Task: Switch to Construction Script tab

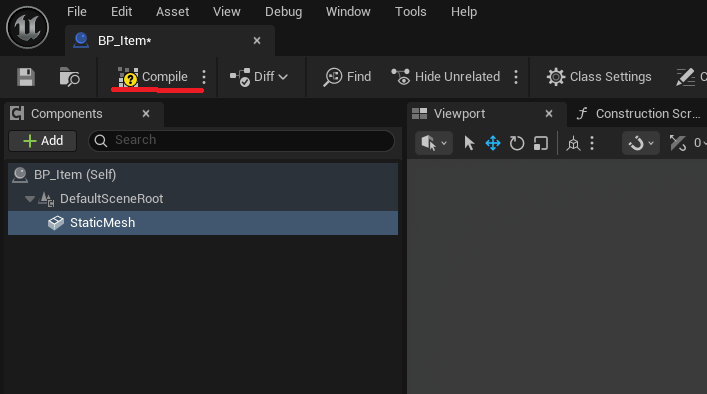Action: 638,114
